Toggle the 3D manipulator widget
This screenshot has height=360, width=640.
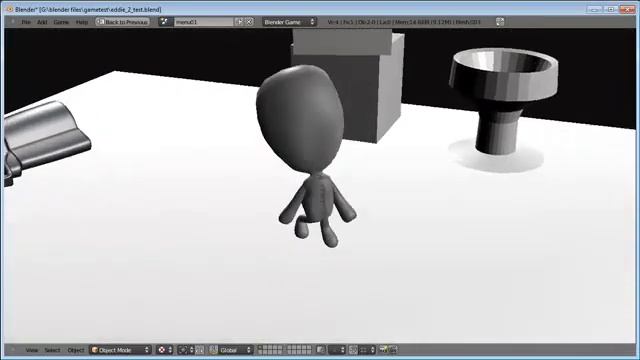pyautogui.click(x=213, y=350)
